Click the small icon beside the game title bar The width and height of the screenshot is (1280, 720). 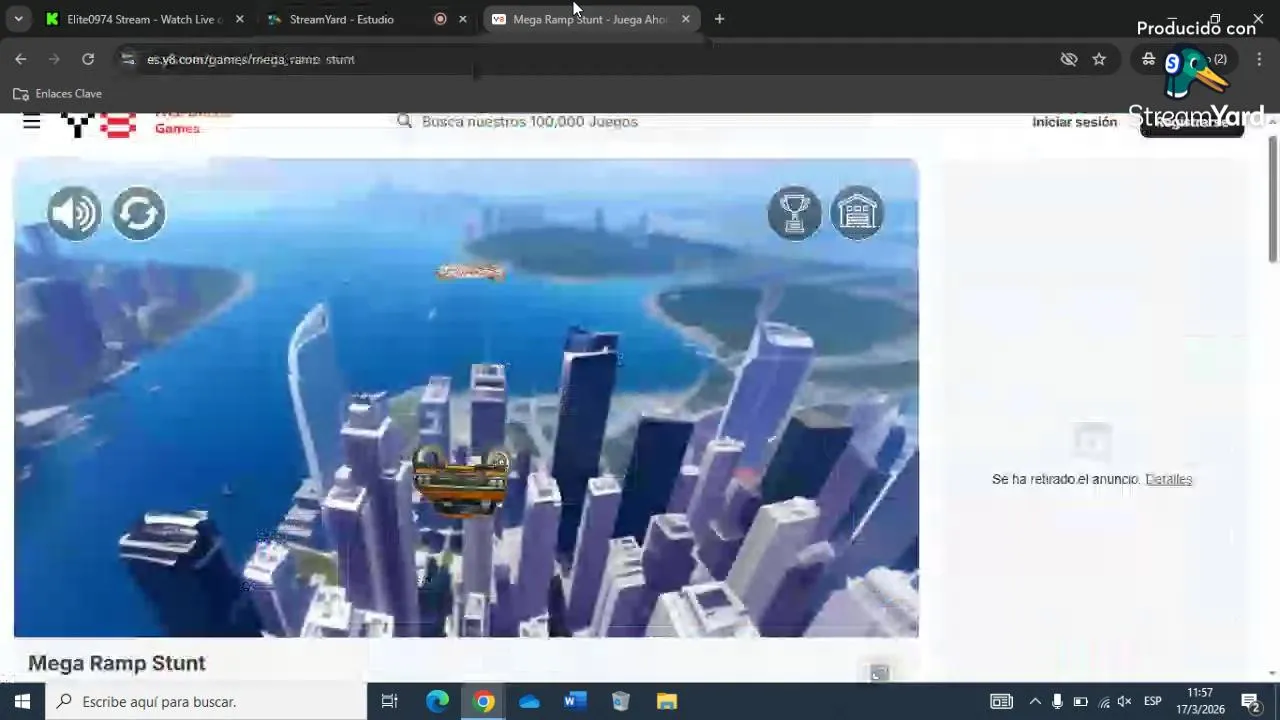pos(879,674)
